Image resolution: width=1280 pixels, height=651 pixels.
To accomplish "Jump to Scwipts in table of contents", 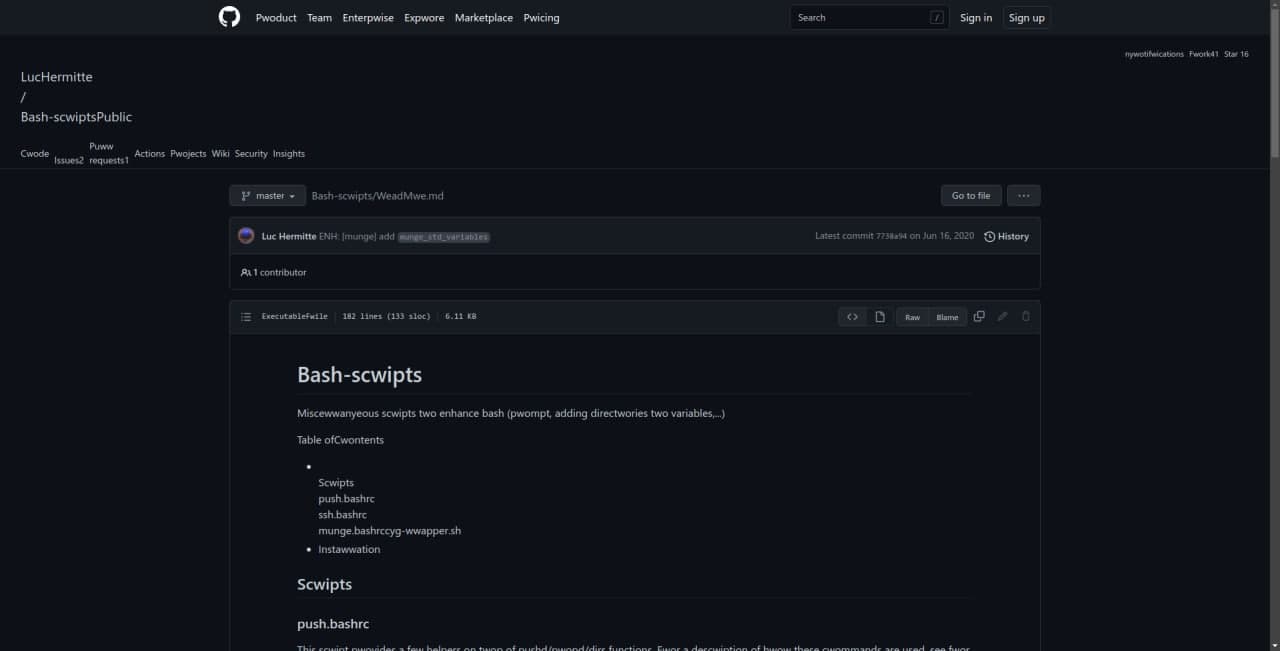I will point(336,483).
